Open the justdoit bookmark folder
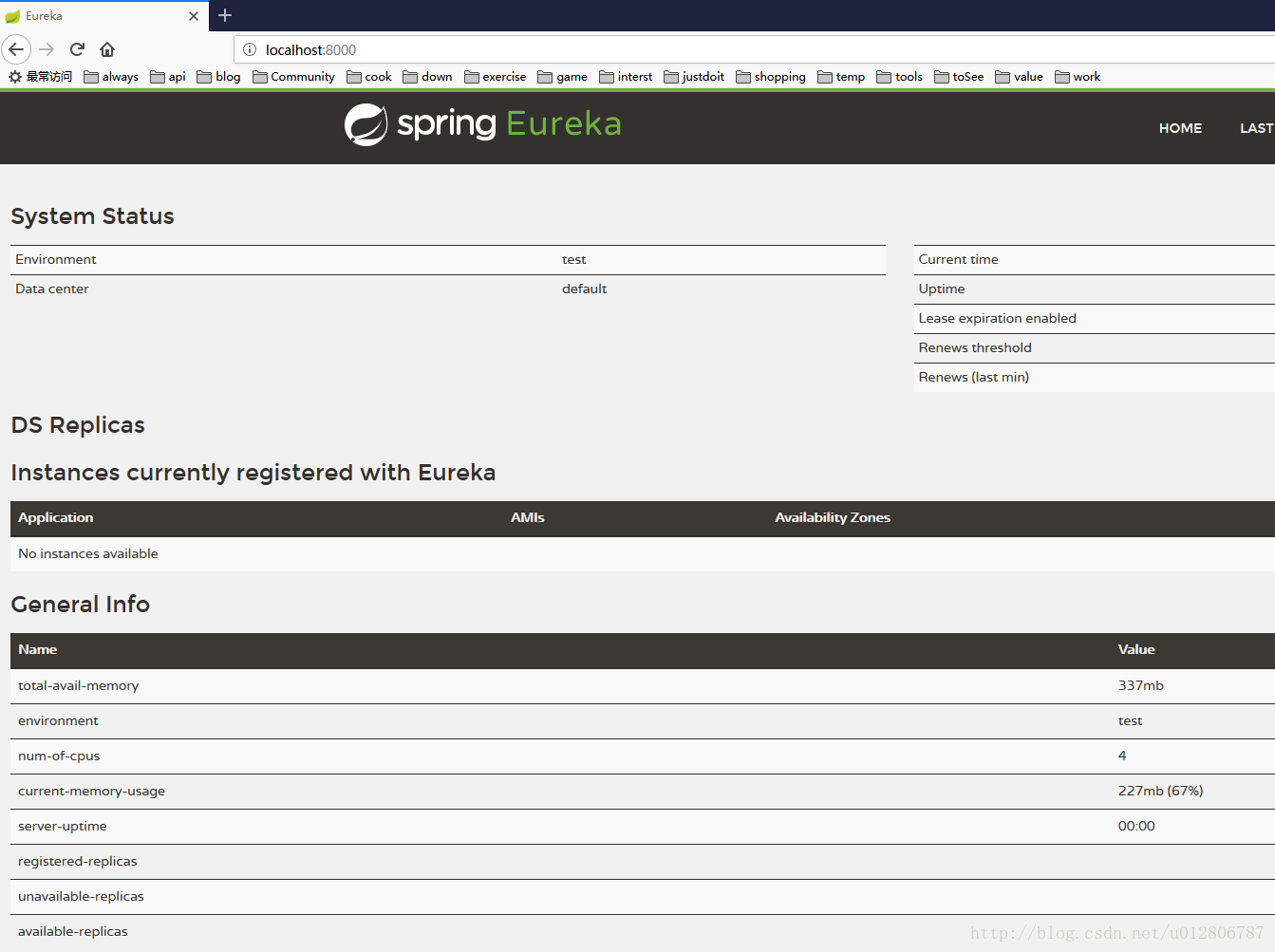Screen dimensions: 1275x952 tap(694, 77)
